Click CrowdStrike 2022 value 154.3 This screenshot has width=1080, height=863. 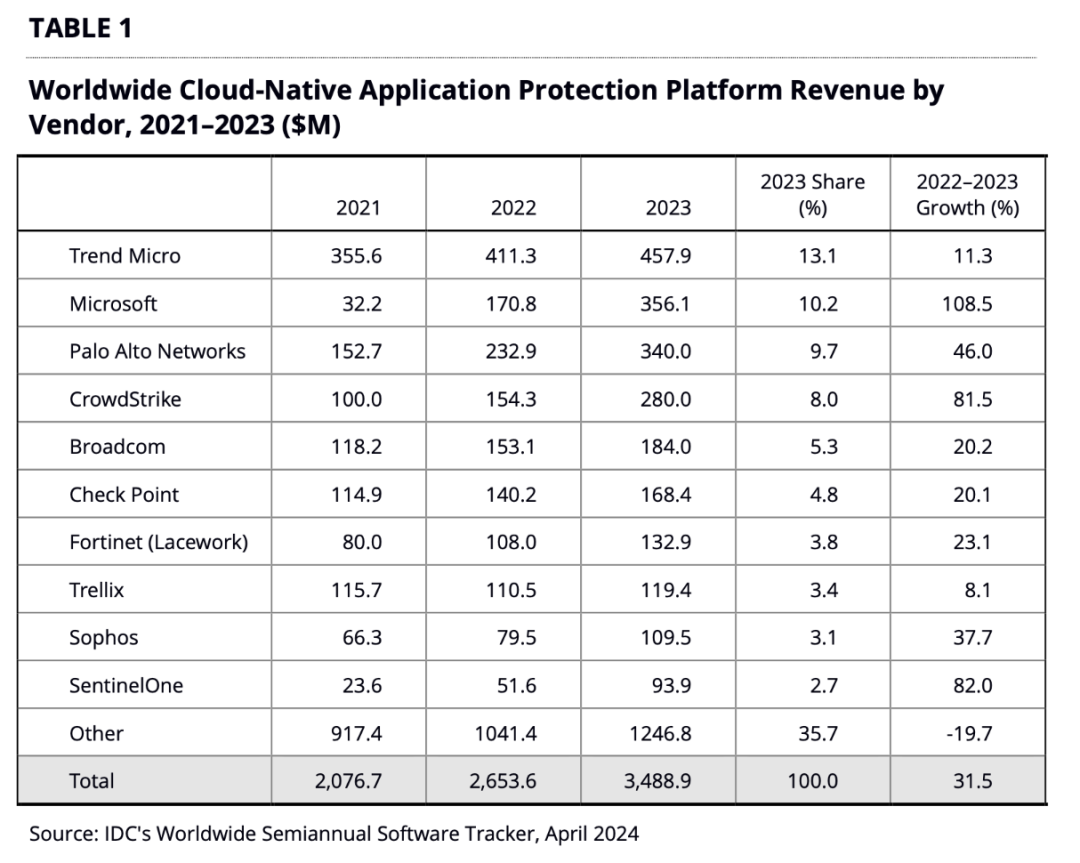[x=510, y=399]
